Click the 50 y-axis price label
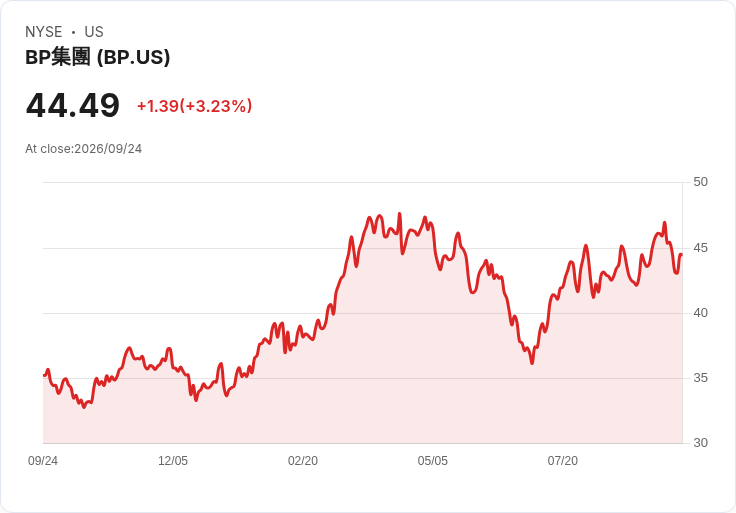Viewport: 736px width, 513px height. coord(700,182)
